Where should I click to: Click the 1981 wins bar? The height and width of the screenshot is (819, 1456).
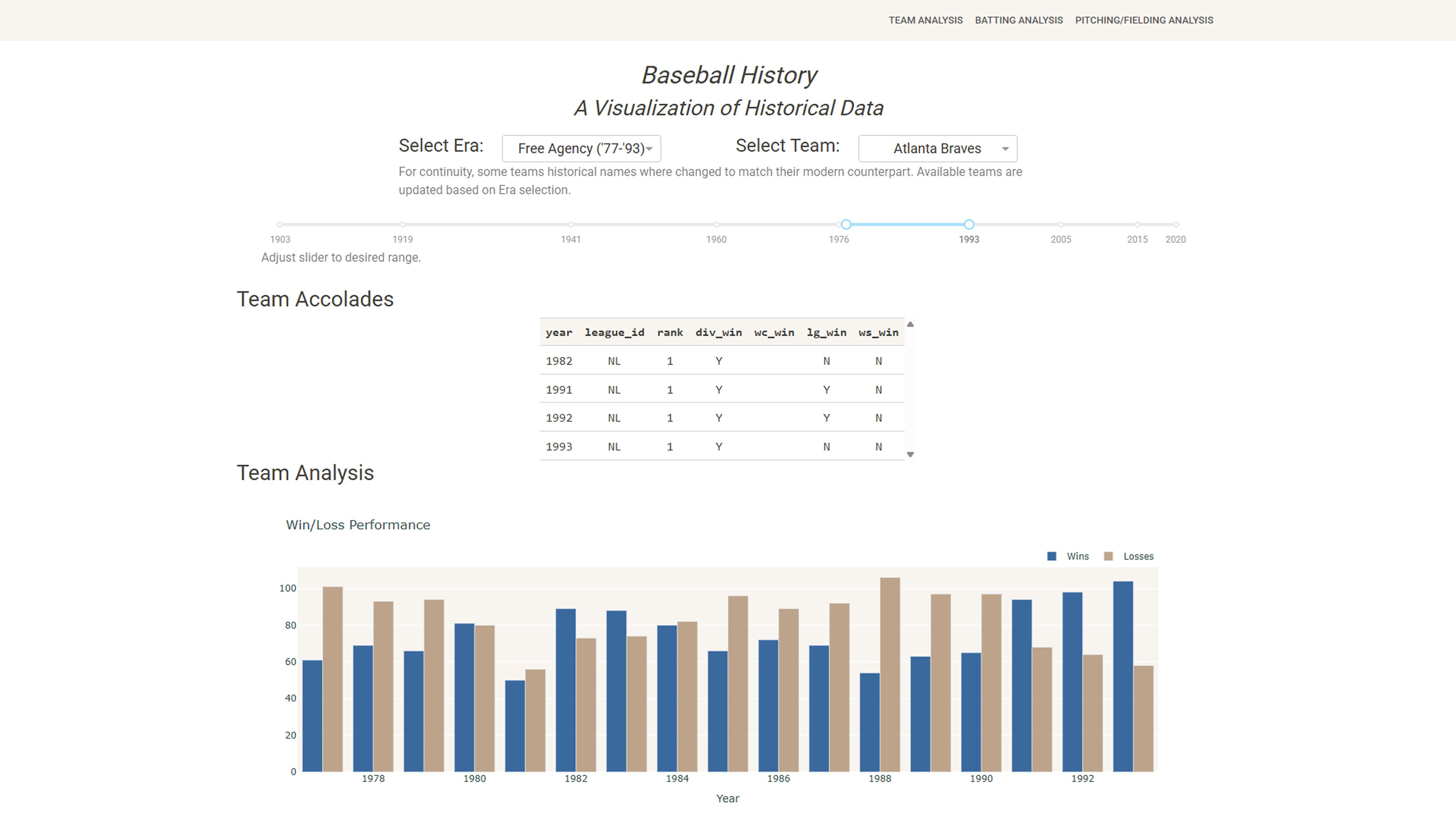click(515, 726)
